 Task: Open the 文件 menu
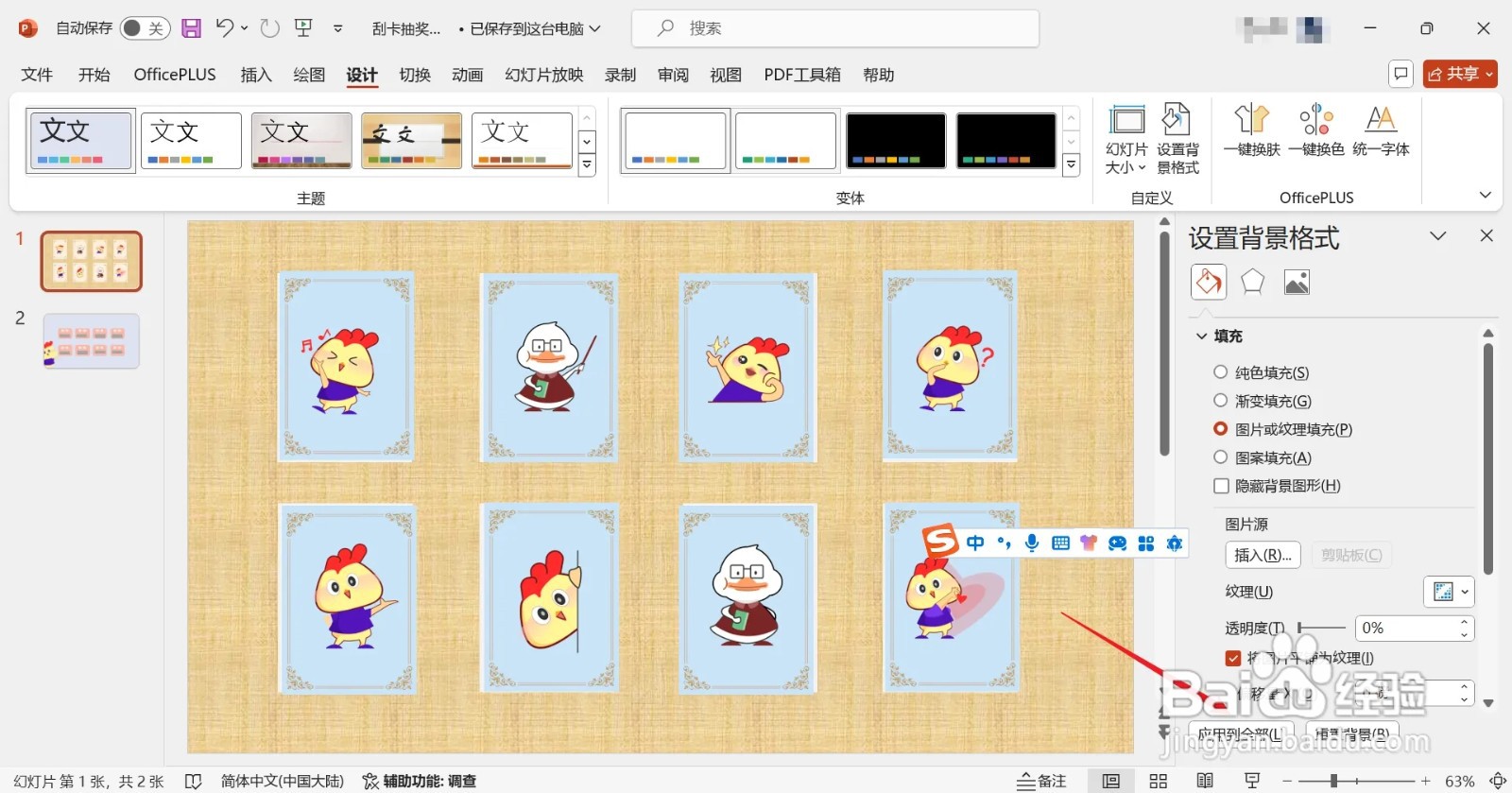[x=37, y=75]
